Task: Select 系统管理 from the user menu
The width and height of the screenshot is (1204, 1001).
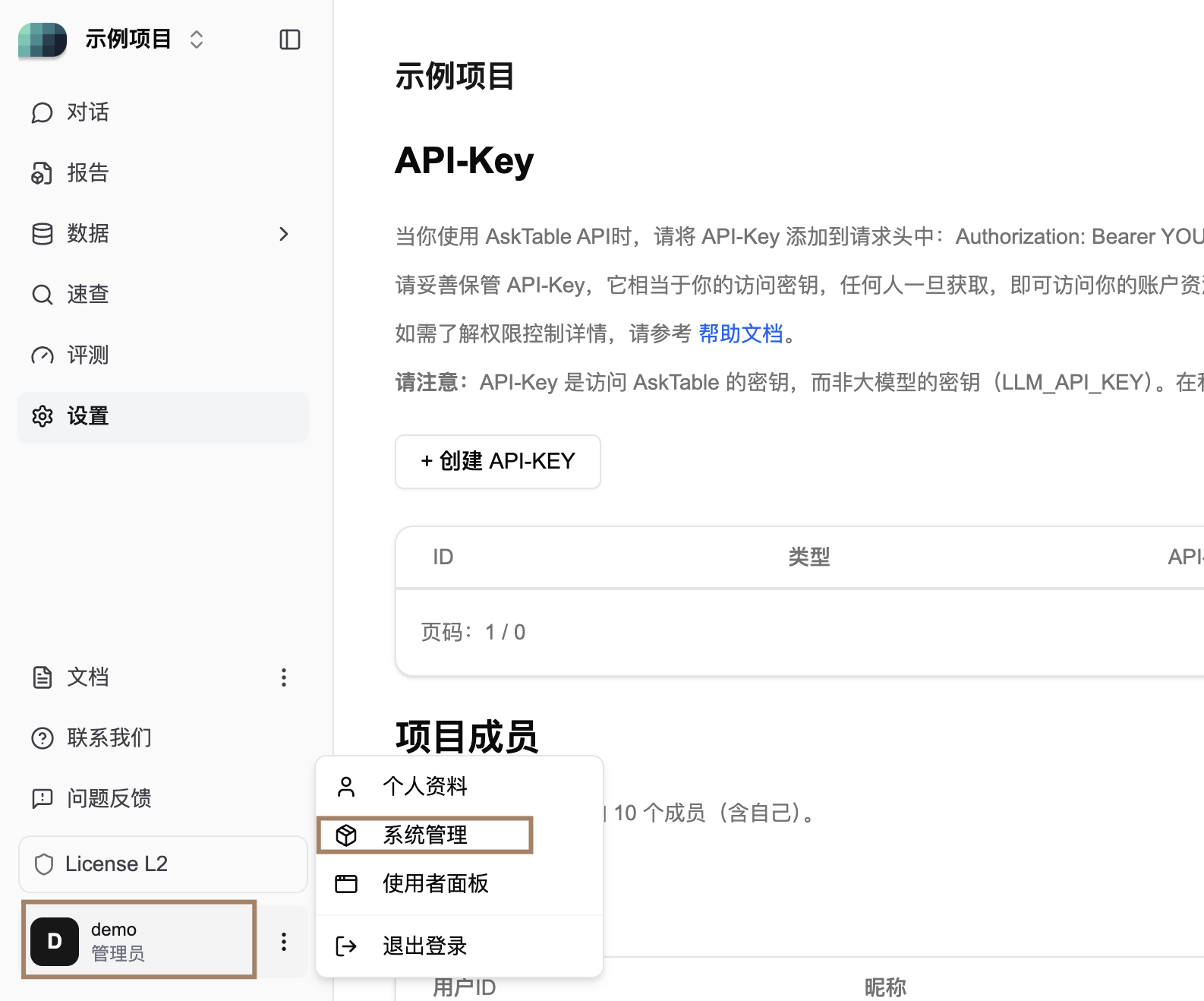Action: [424, 835]
